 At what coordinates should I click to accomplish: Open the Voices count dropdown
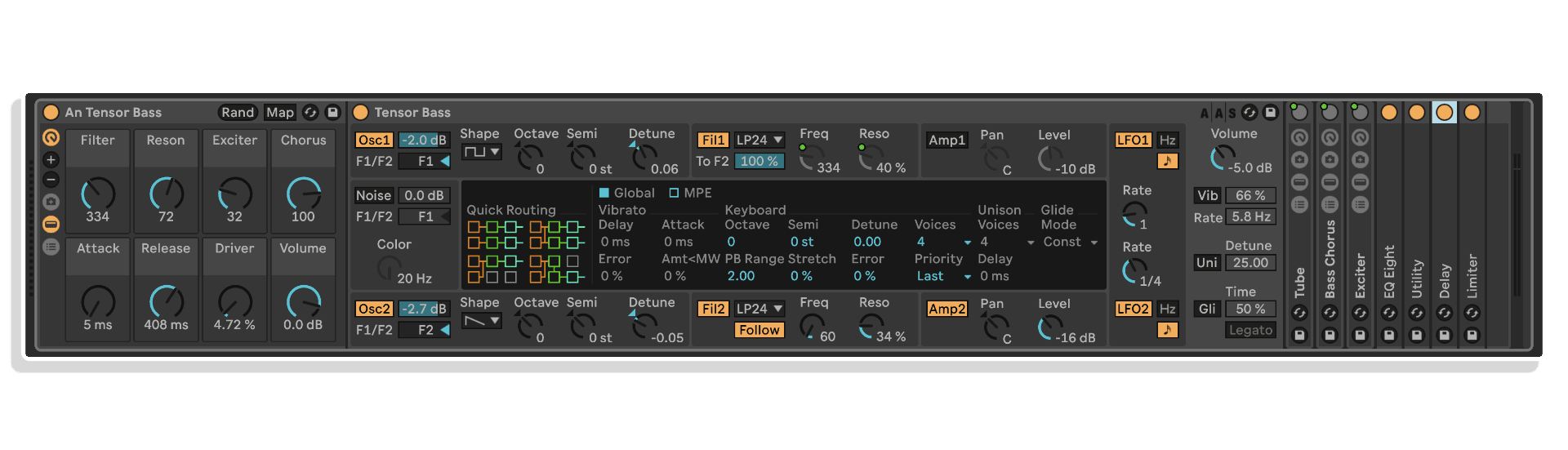pos(943,242)
